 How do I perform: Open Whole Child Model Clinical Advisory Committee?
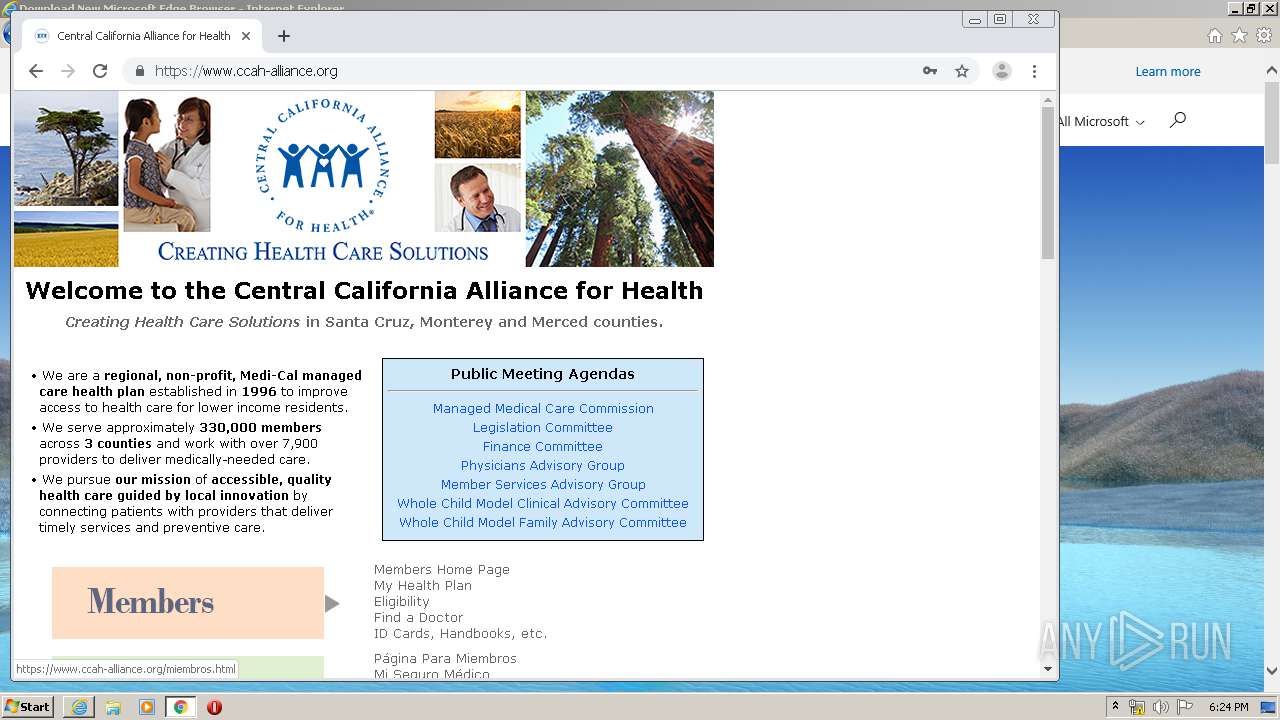coord(543,503)
